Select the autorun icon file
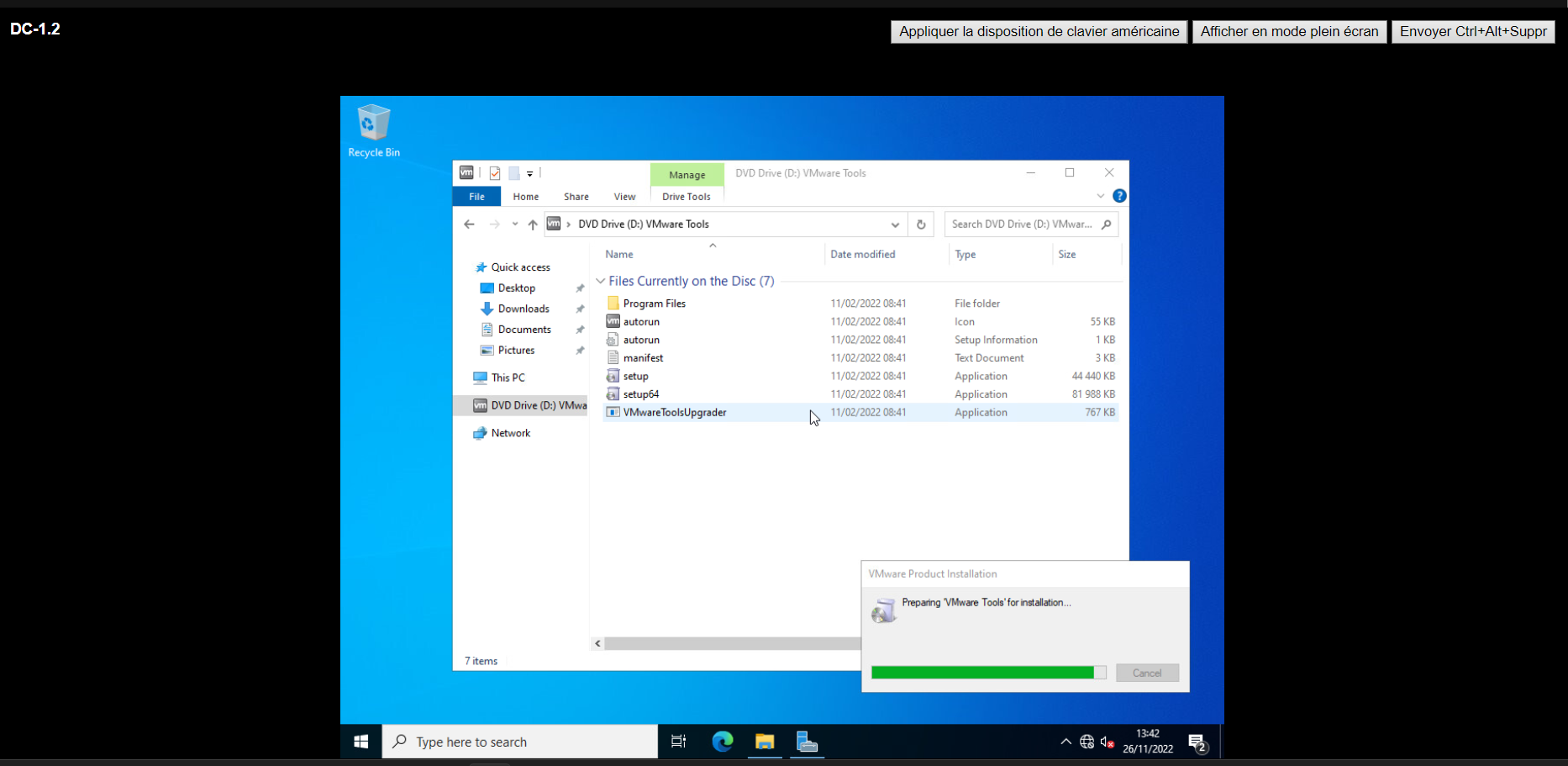This screenshot has height=766, width=1568. (x=860, y=321)
